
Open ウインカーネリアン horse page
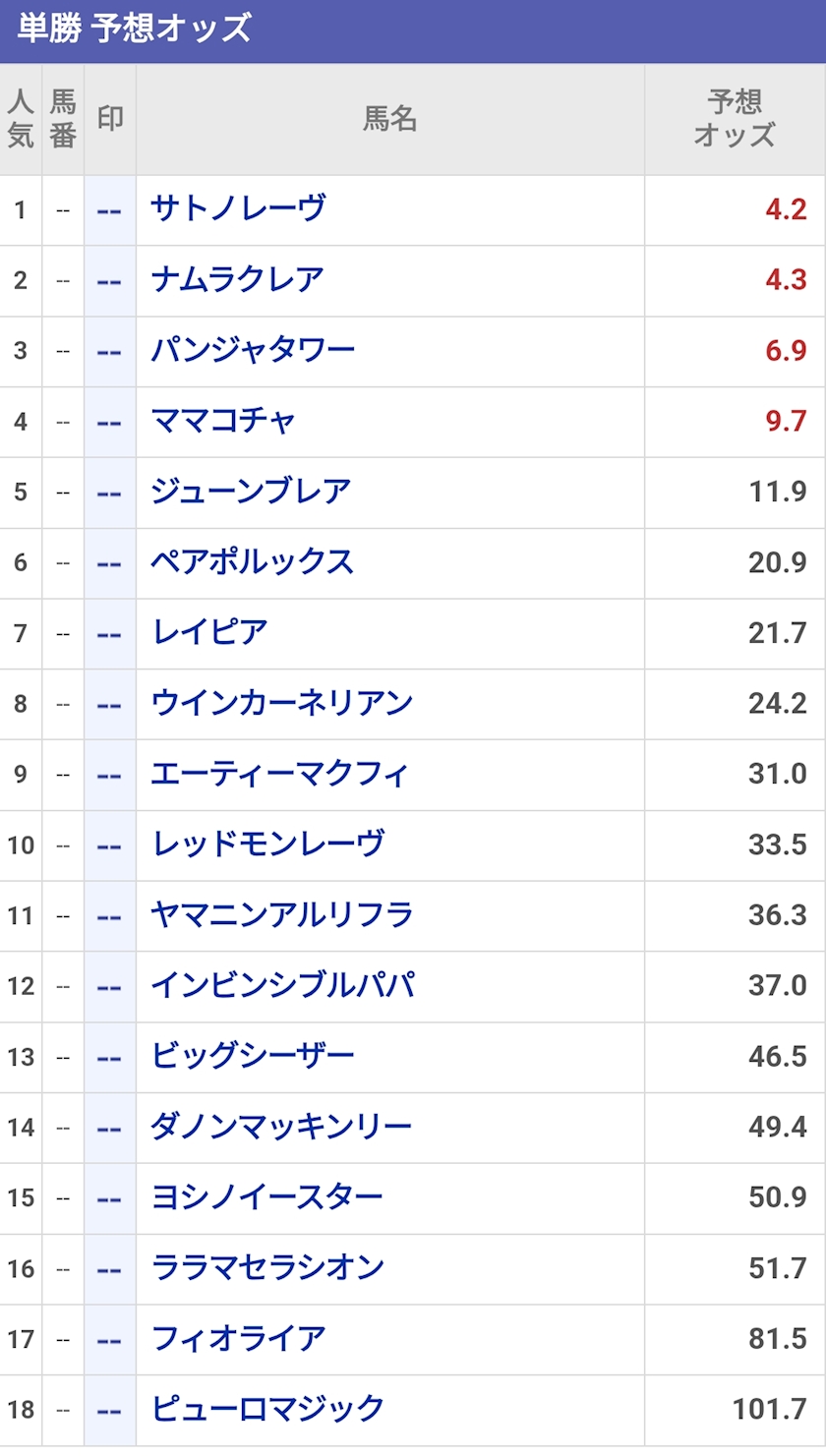click(281, 704)
